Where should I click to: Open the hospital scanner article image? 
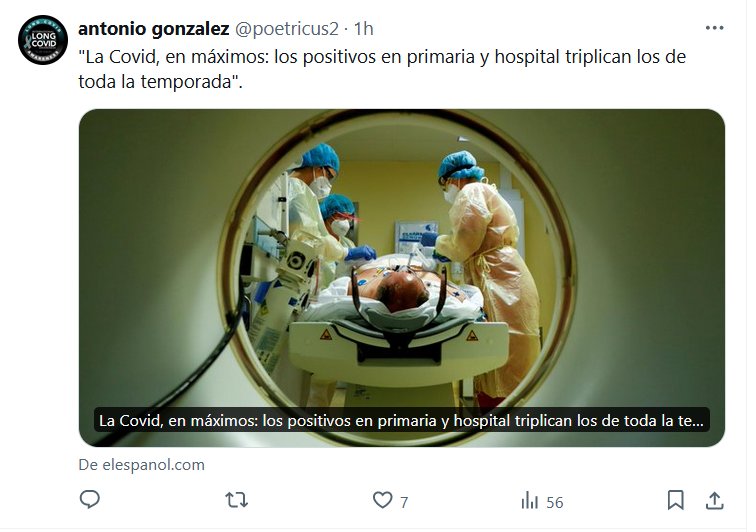pos(402,278)
